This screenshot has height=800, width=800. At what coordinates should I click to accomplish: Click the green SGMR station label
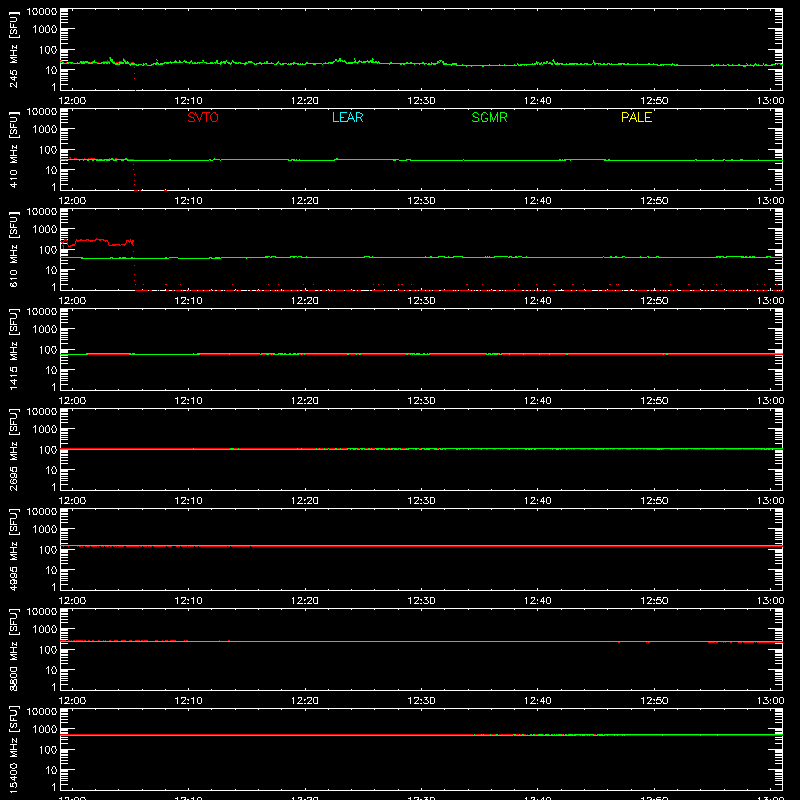click(489, 117)
